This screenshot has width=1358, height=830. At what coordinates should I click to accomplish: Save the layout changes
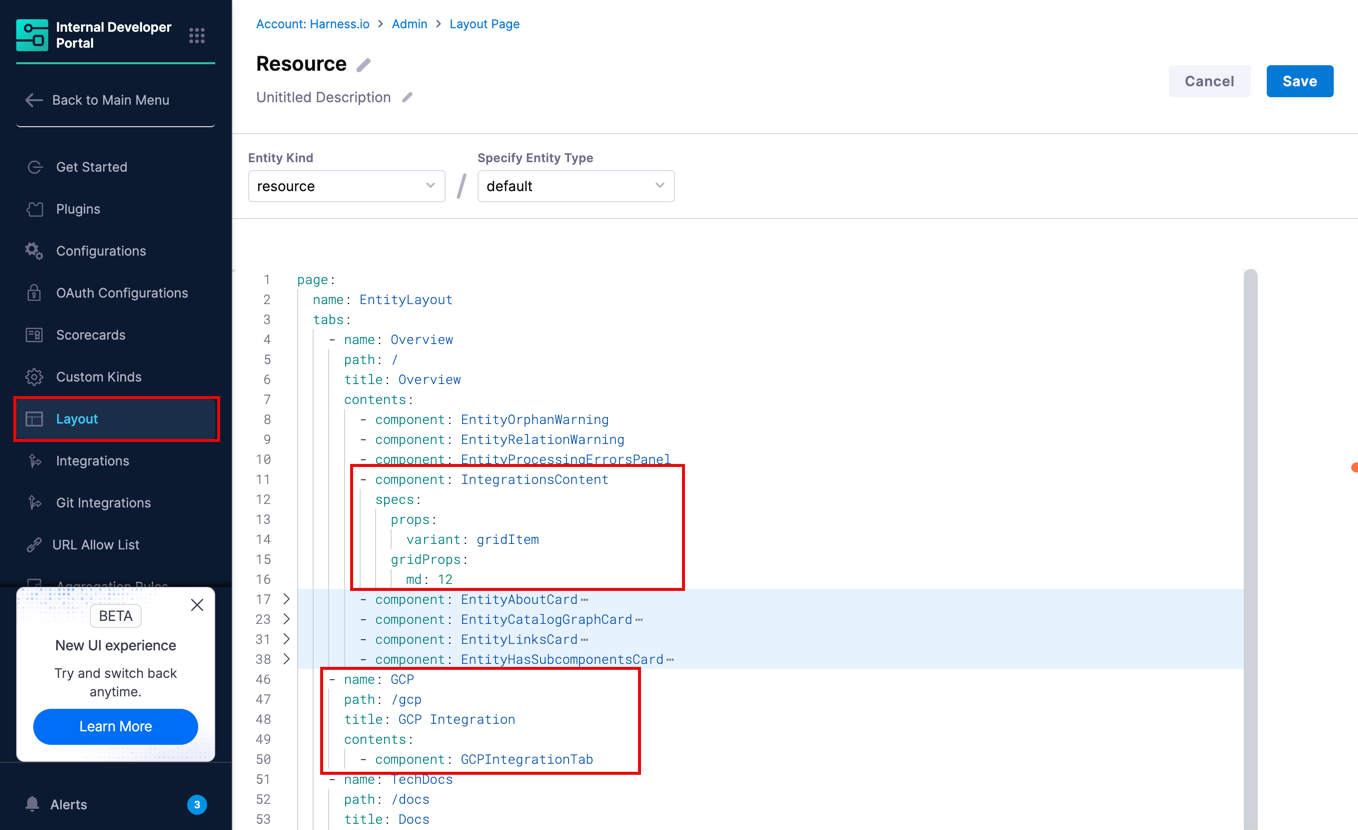pos(1299,81)
